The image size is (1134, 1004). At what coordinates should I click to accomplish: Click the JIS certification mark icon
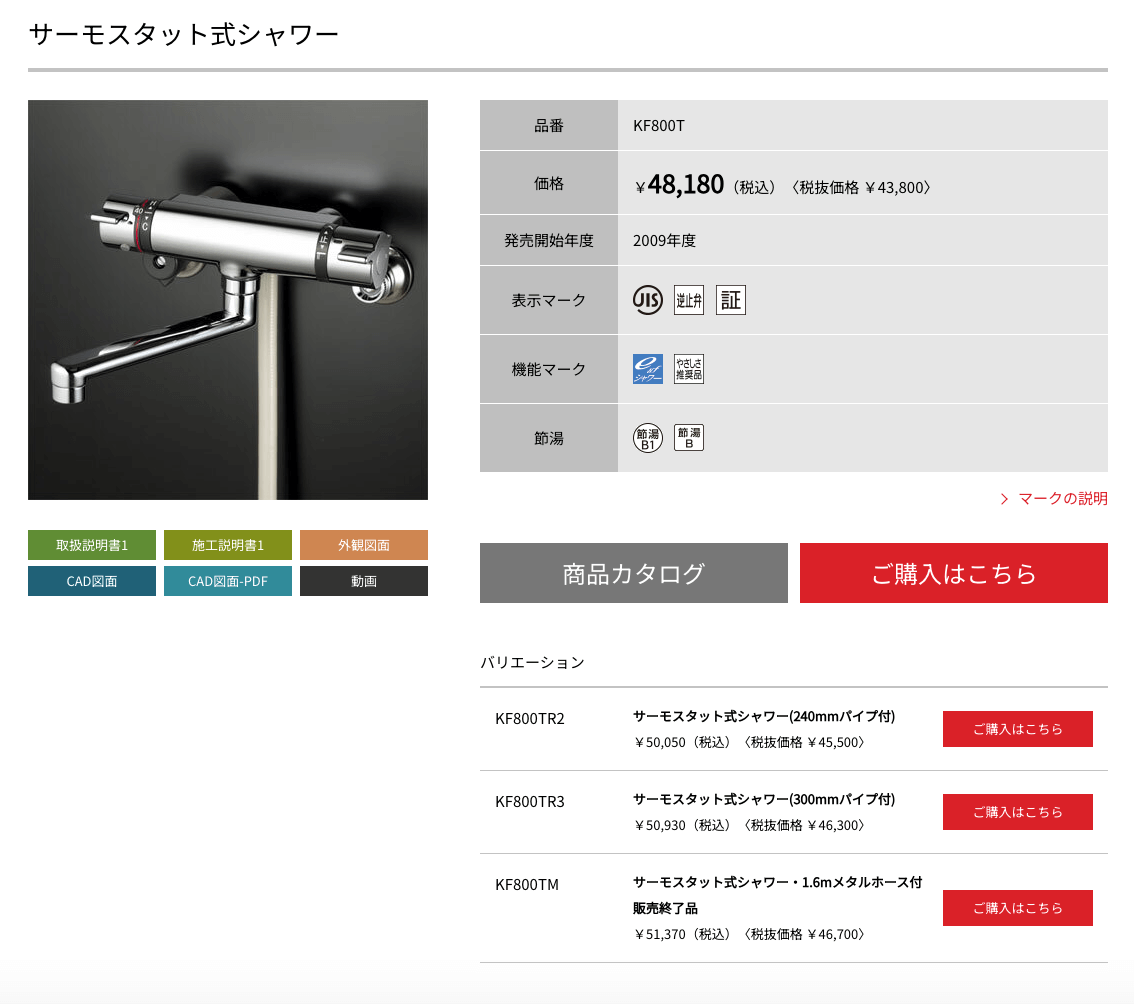pos(647,300)
